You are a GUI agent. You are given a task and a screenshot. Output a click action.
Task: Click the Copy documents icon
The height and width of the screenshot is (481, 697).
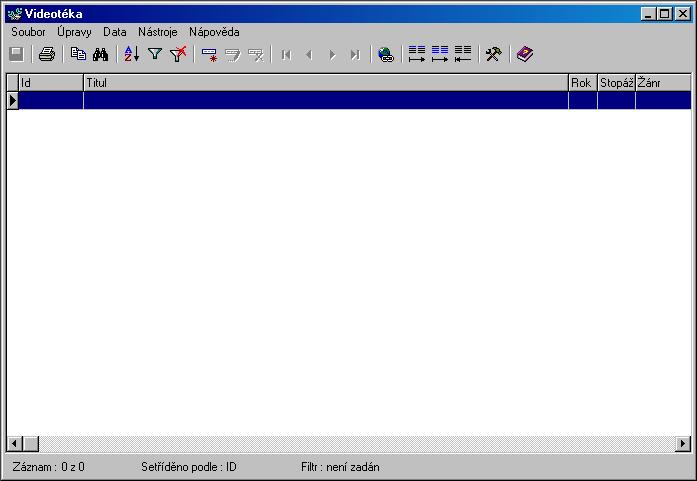tap(78, 54)
